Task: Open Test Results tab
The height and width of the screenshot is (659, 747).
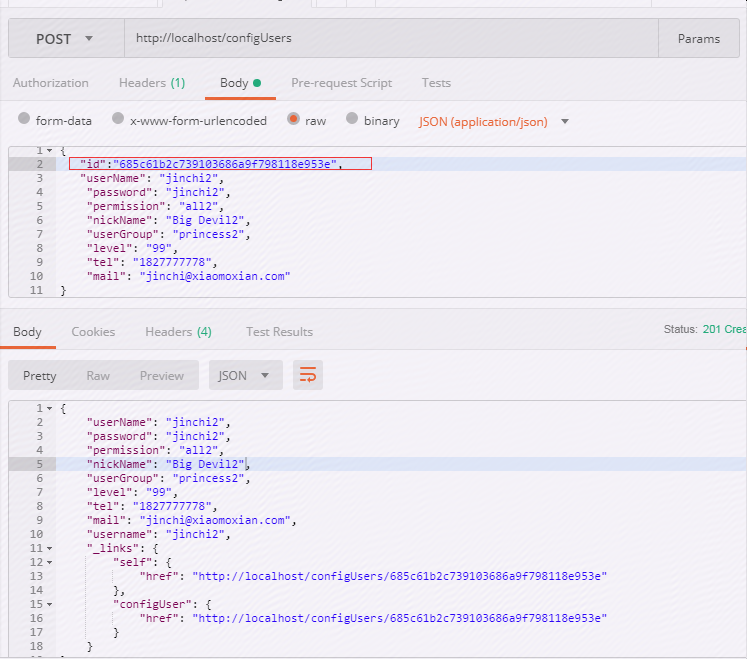Action: (279, 332)
